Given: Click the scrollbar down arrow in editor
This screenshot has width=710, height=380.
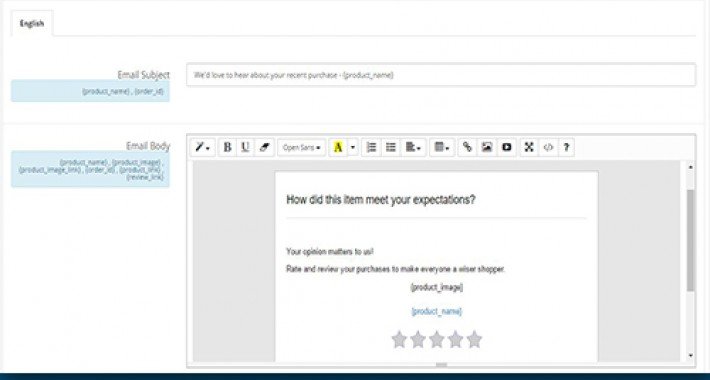Looking at the screenshot, I should pyautogui.click(x=690, y=356).
